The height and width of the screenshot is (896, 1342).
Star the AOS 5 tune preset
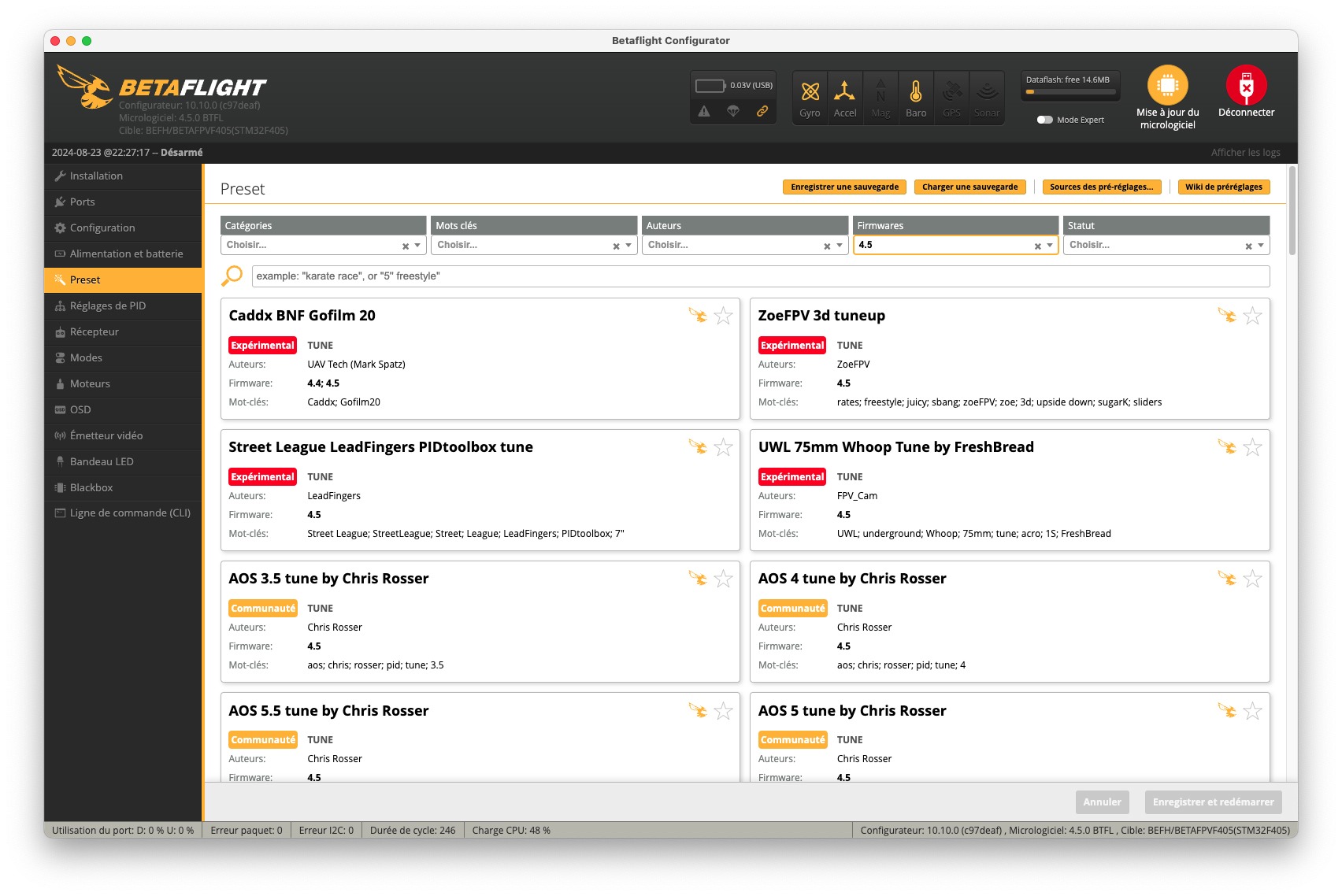1252,711
